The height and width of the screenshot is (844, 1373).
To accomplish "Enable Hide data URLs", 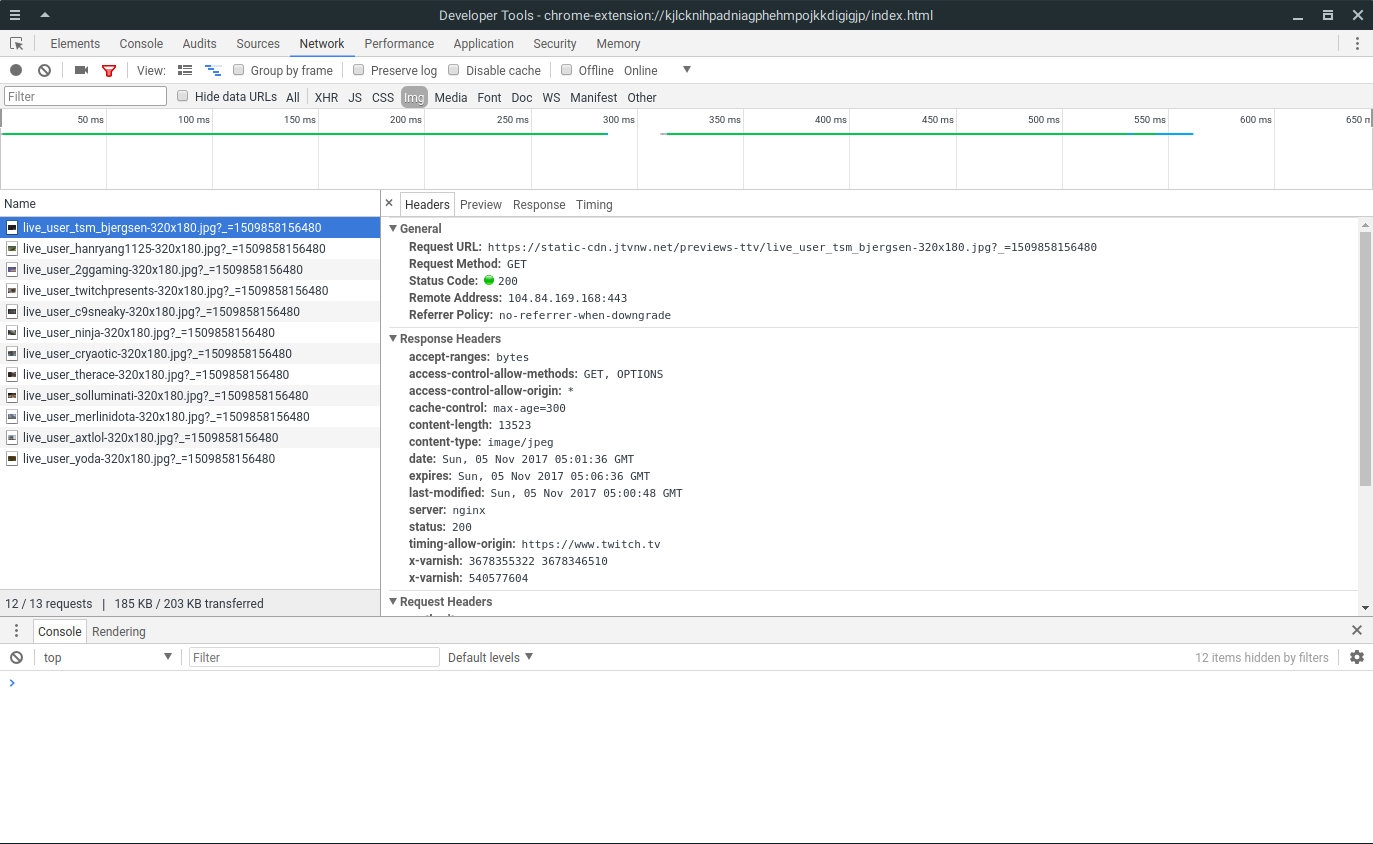I will click(182, 97).
